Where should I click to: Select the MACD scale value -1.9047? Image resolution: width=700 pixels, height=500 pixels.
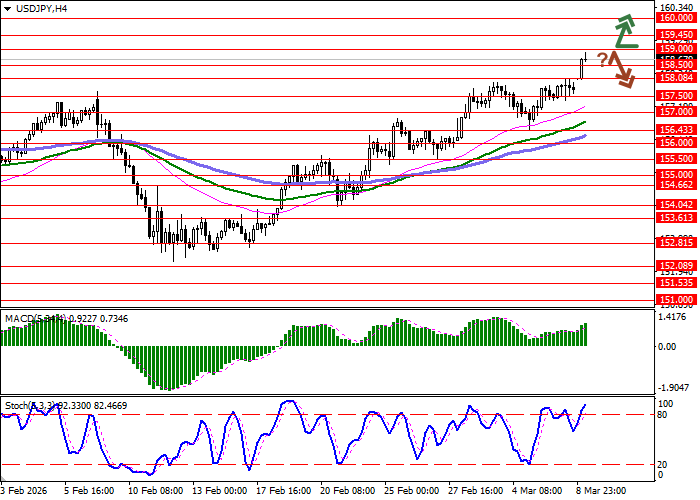click(674, 387)
